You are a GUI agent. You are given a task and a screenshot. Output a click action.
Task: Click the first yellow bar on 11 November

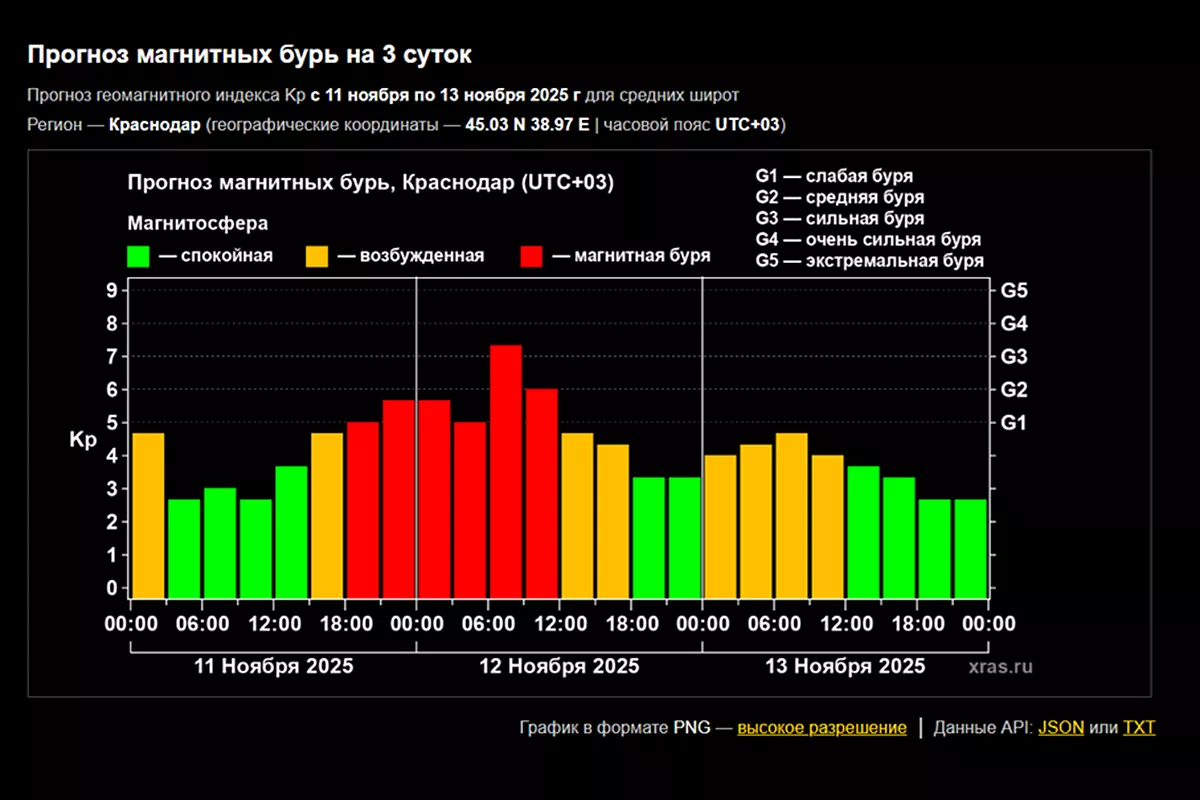pos(148,514)
